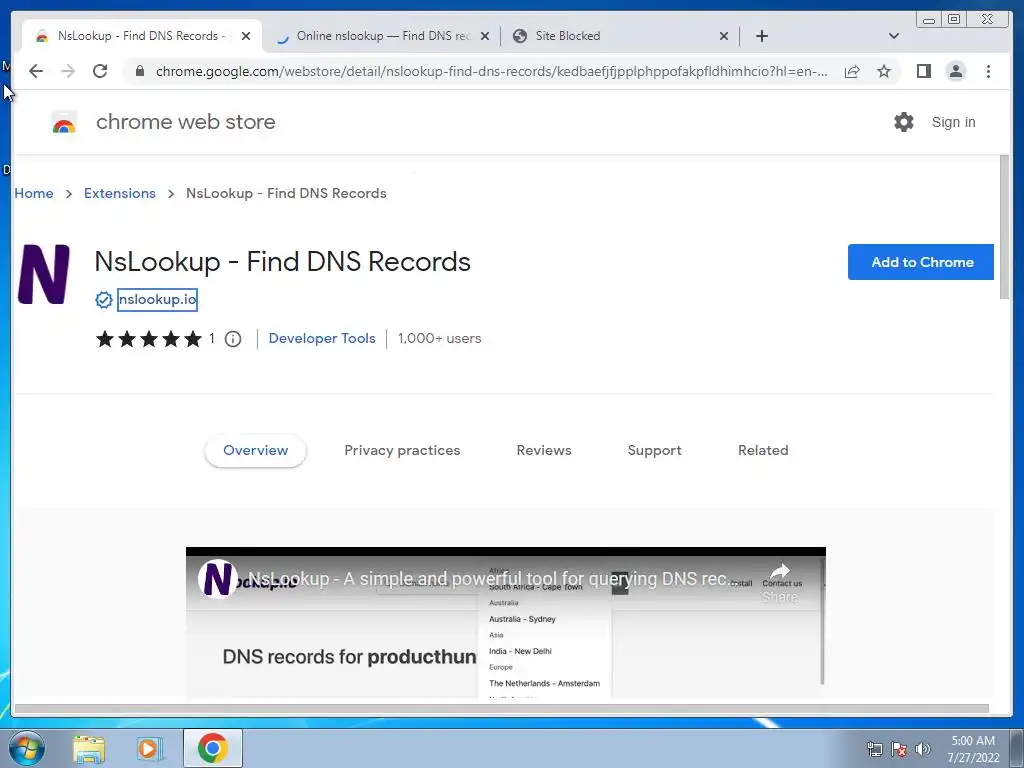The width and height of the screenshot is (1024, 768).
Task: Open the Developer Tools category link
Action: [x=322, y=338]
